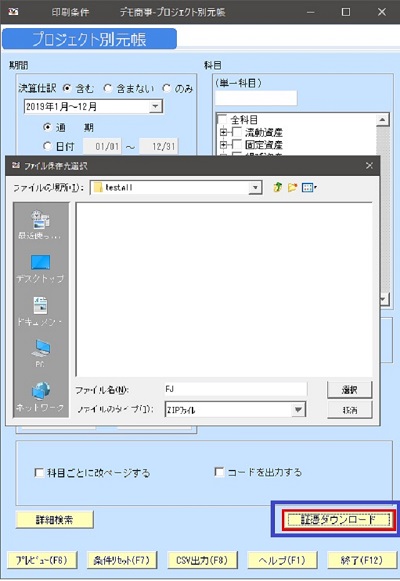Select the PC shortcut in sidebar
Screen dimensions: 400x581
40,353
